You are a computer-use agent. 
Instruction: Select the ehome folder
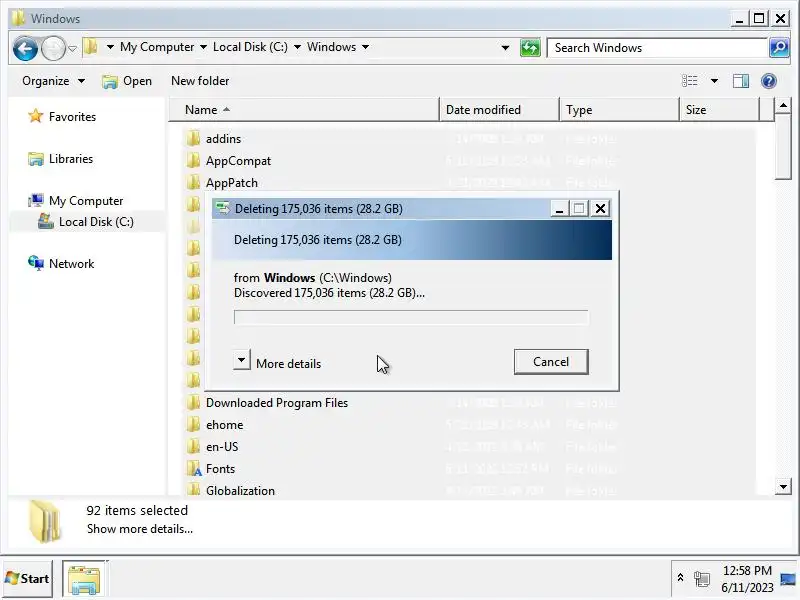tap(224, 425)
